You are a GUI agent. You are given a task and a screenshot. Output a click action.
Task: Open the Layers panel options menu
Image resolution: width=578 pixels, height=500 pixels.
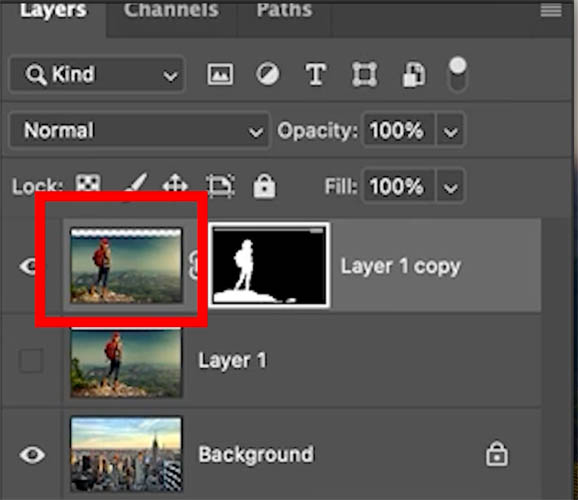point(551,10)
